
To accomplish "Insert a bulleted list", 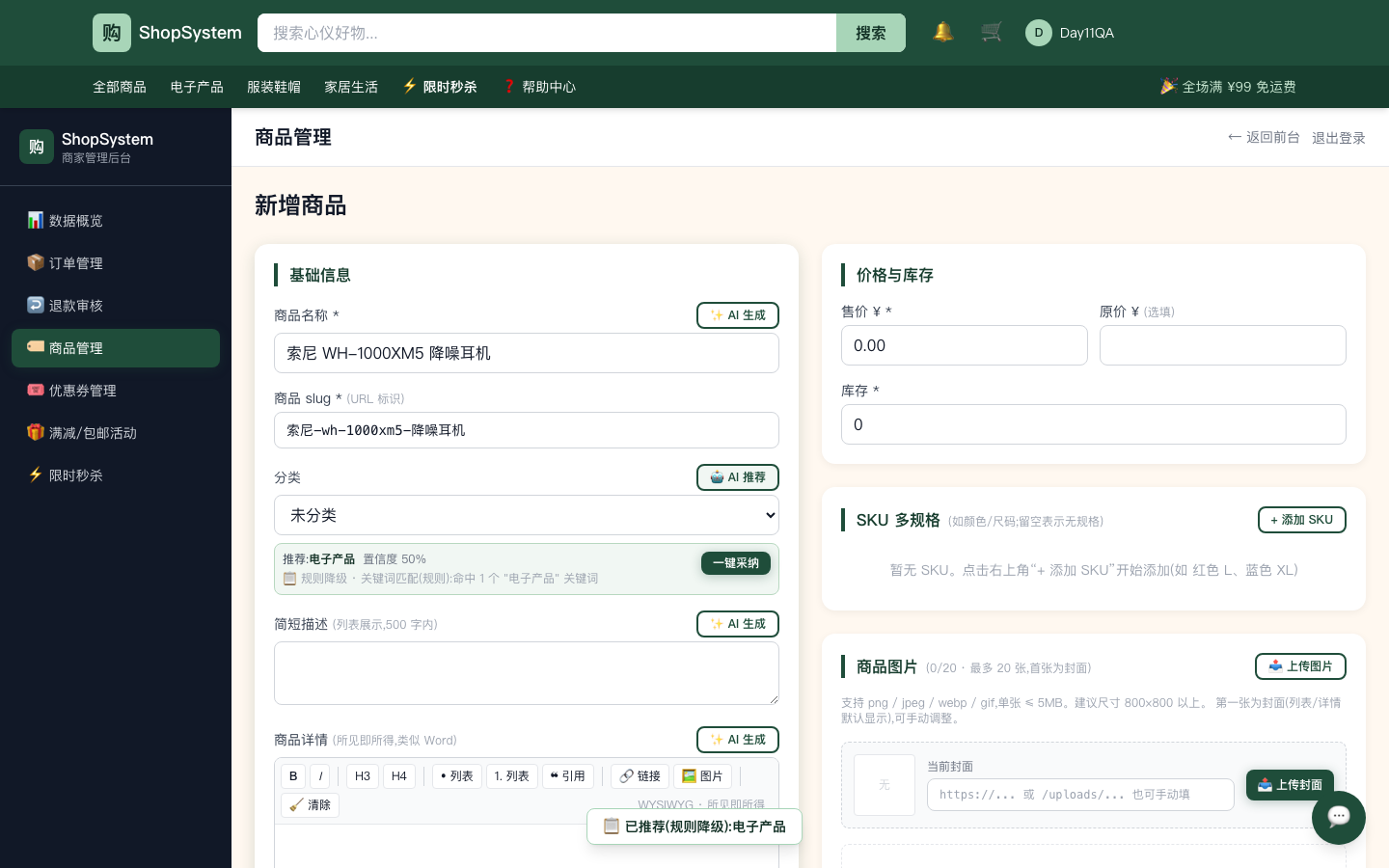I will (x=457, y=776).
